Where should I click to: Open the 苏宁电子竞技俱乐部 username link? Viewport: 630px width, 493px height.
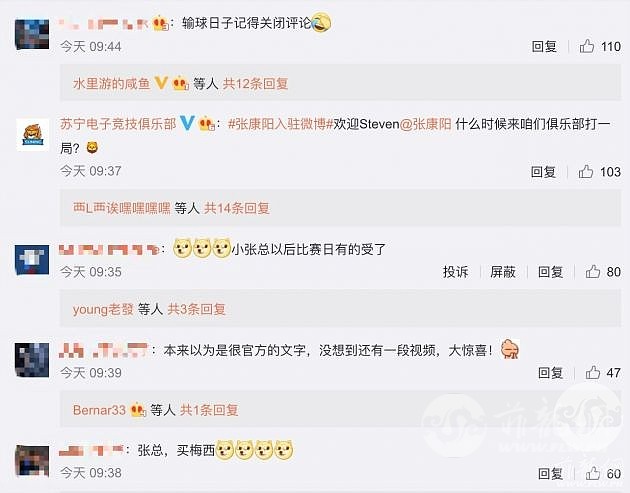[x=118, y=124]
